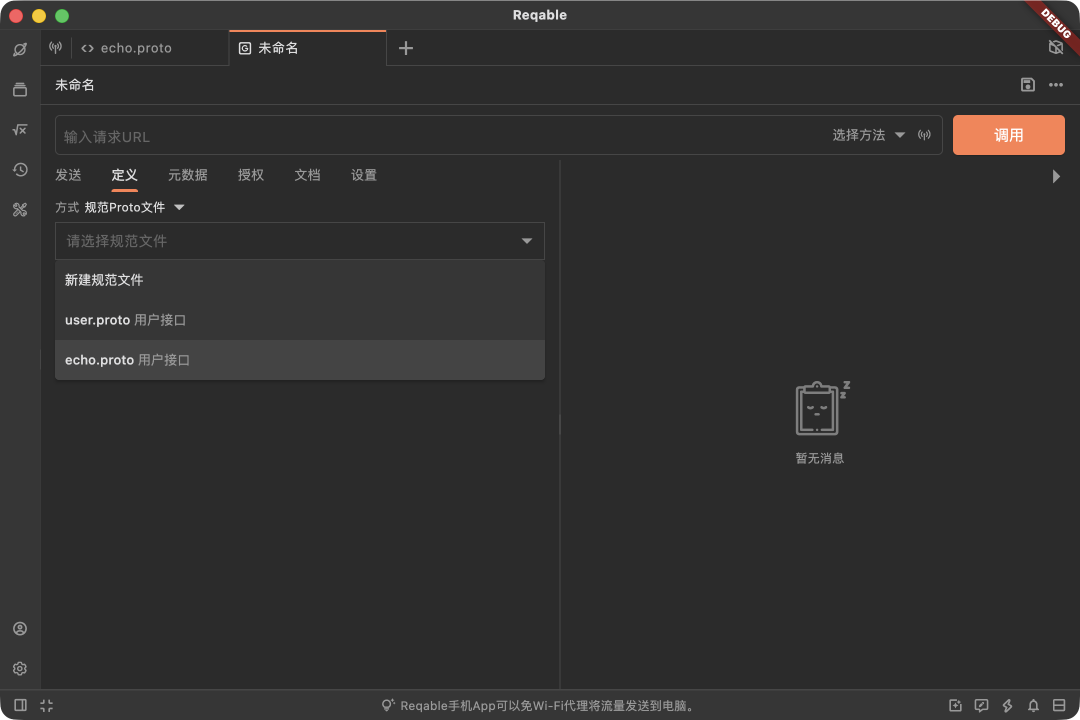
Task: Switch to the 元数据 tab
Action: tap(187, 175)
